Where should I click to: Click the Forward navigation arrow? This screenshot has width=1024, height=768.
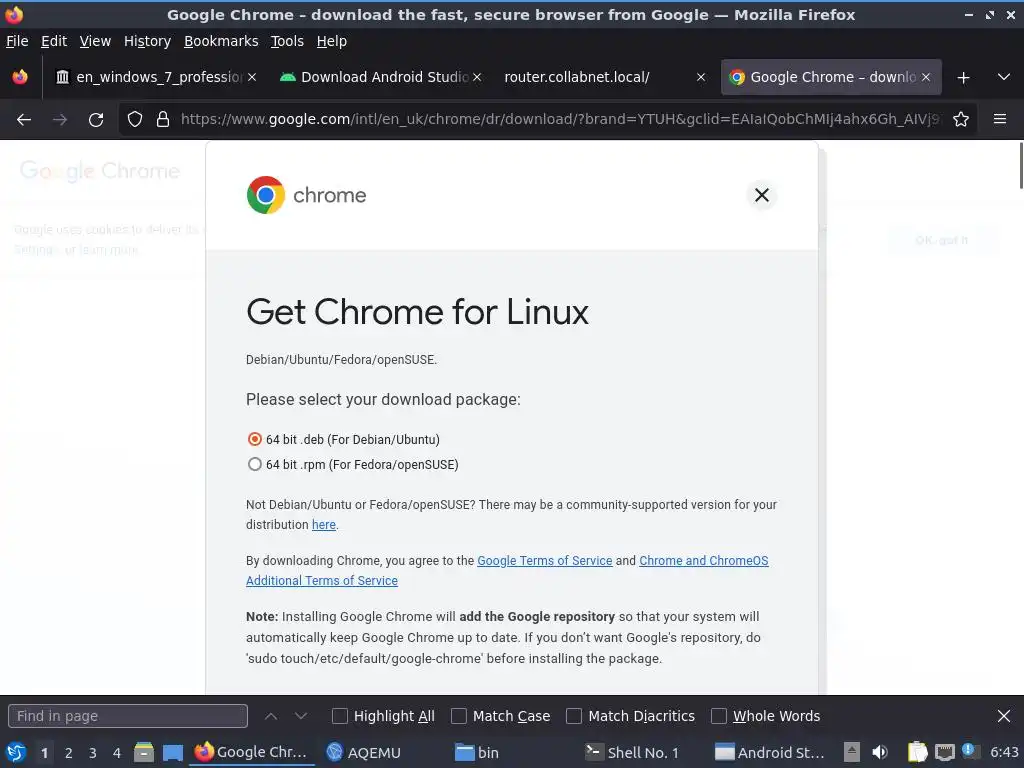(60, 120)
